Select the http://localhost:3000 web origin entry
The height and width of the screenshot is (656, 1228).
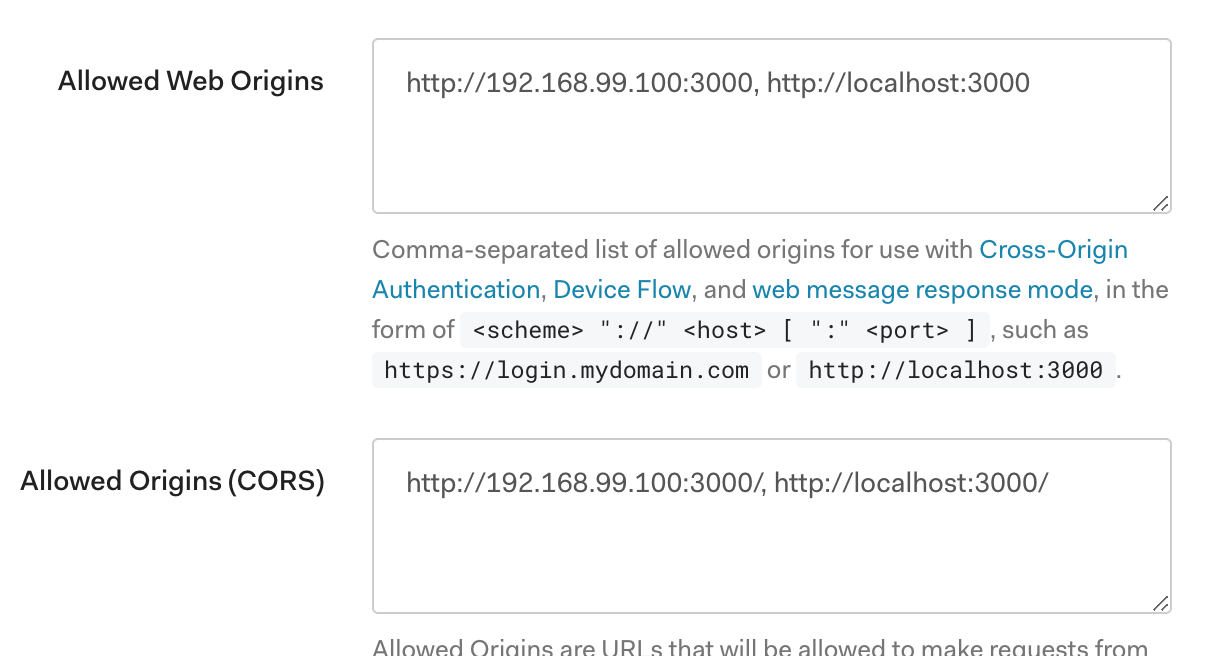[x=897, y=83]
